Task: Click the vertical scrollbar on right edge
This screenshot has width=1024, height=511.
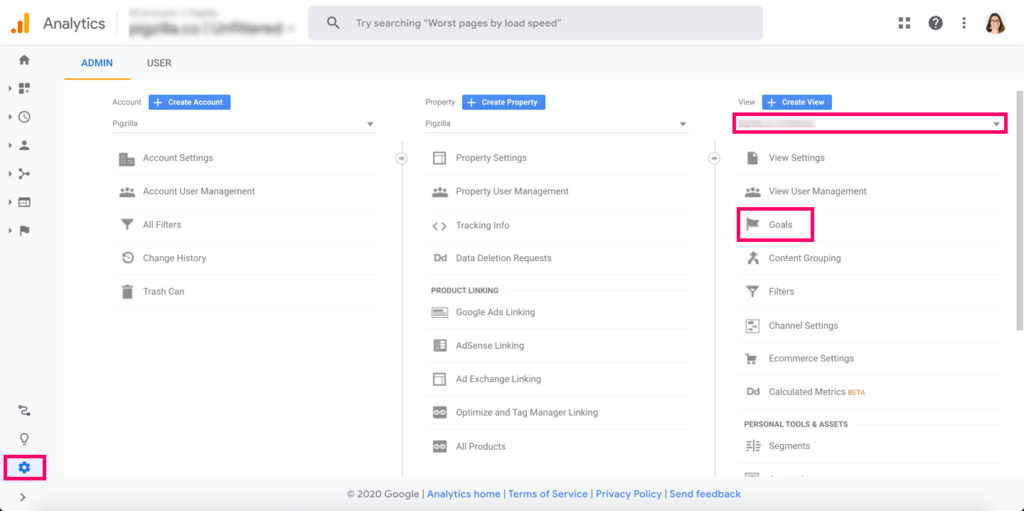Action: point(1020,209)
